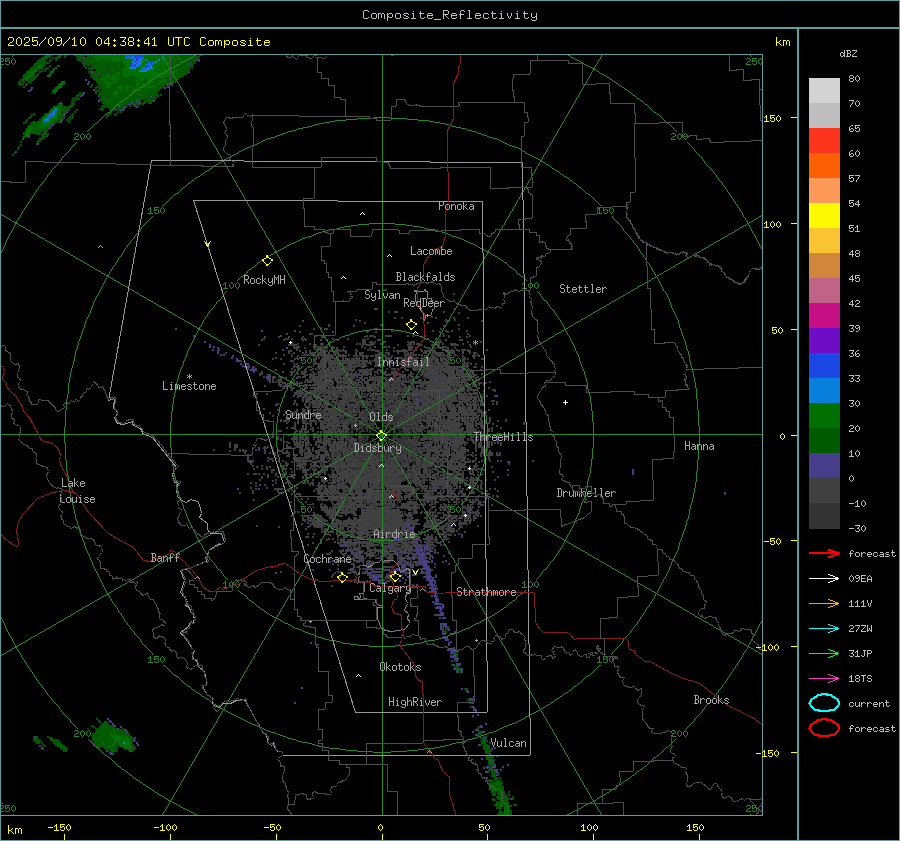Viewport: 900px width, 841px height.
Task: Click the Hanna label
Action: 699,446
